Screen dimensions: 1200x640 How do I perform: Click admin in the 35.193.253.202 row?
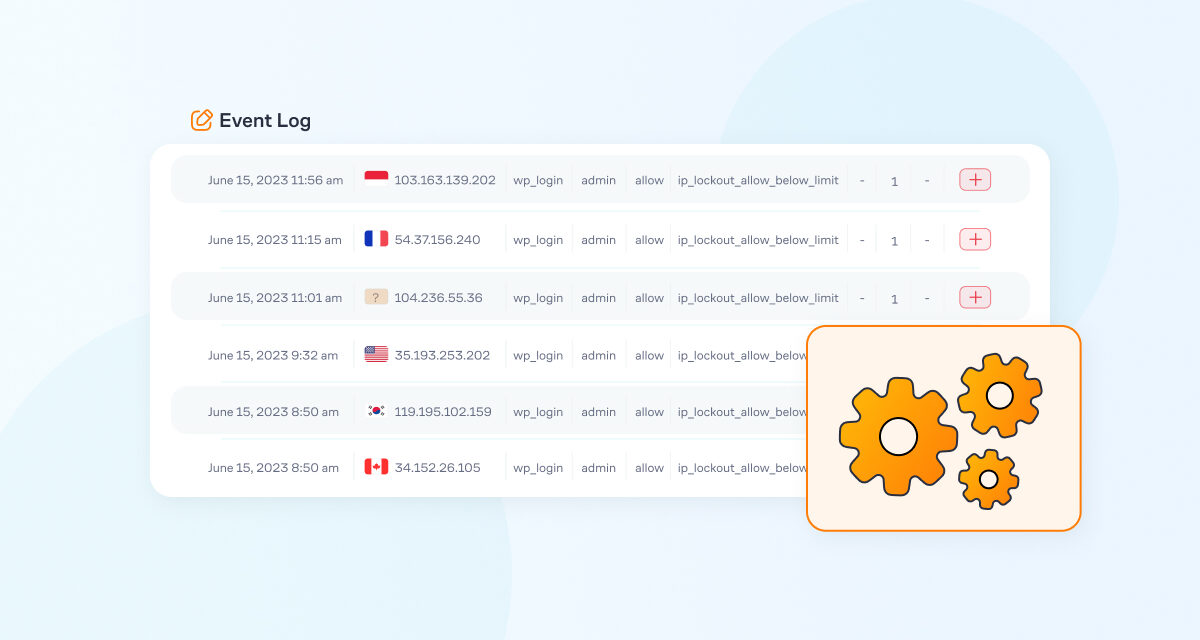click(599, 355)
